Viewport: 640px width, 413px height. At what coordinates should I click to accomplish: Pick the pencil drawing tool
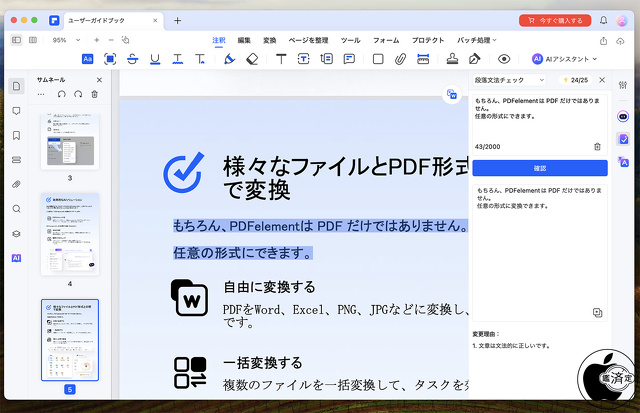click(229, 59)
